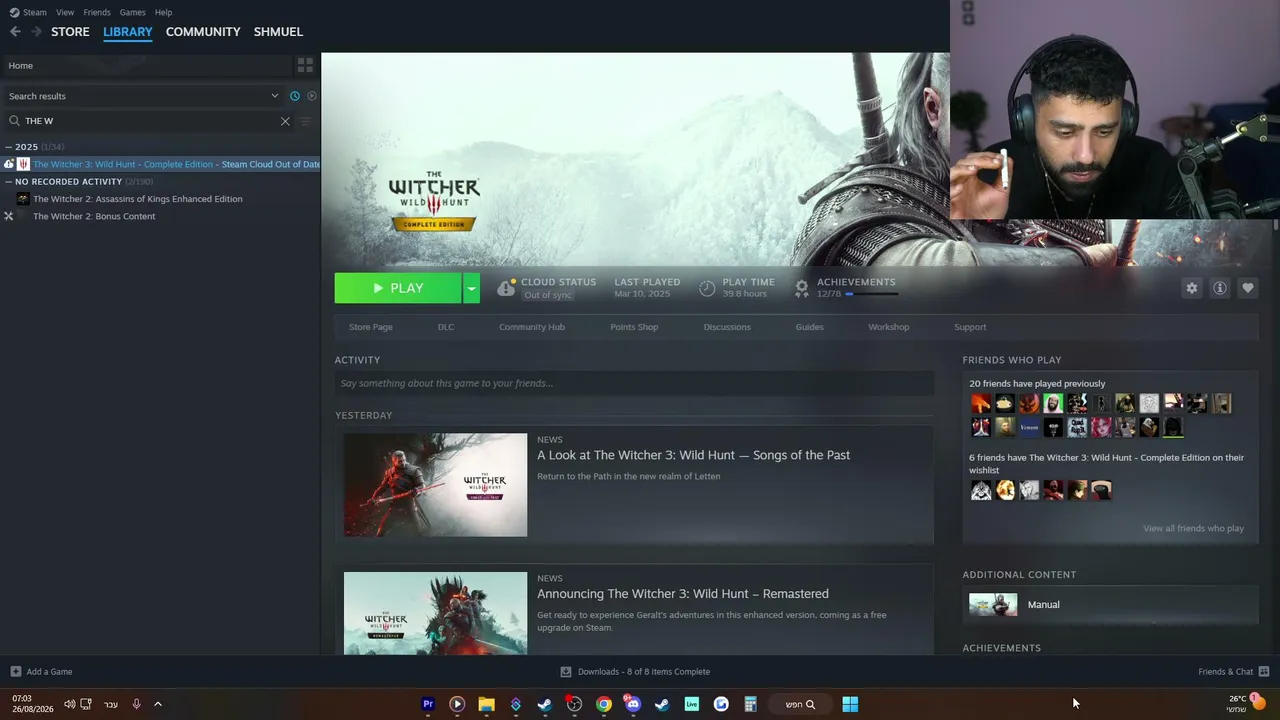Select The Witcher 2: Assassins of Kings

coord(138,199)
